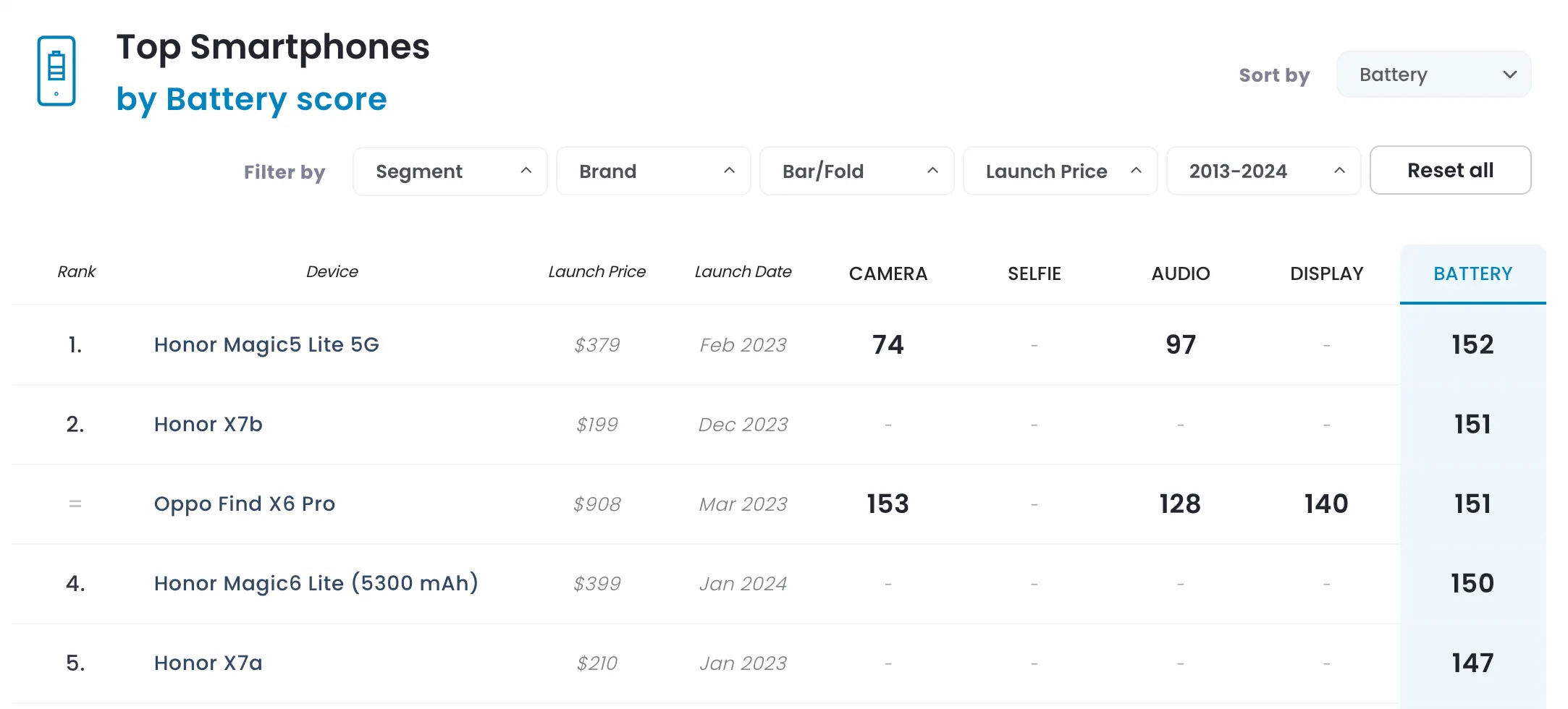
Task: Click the Oppo Find X6 Pro camera score 153
Action: pos(888,504)
